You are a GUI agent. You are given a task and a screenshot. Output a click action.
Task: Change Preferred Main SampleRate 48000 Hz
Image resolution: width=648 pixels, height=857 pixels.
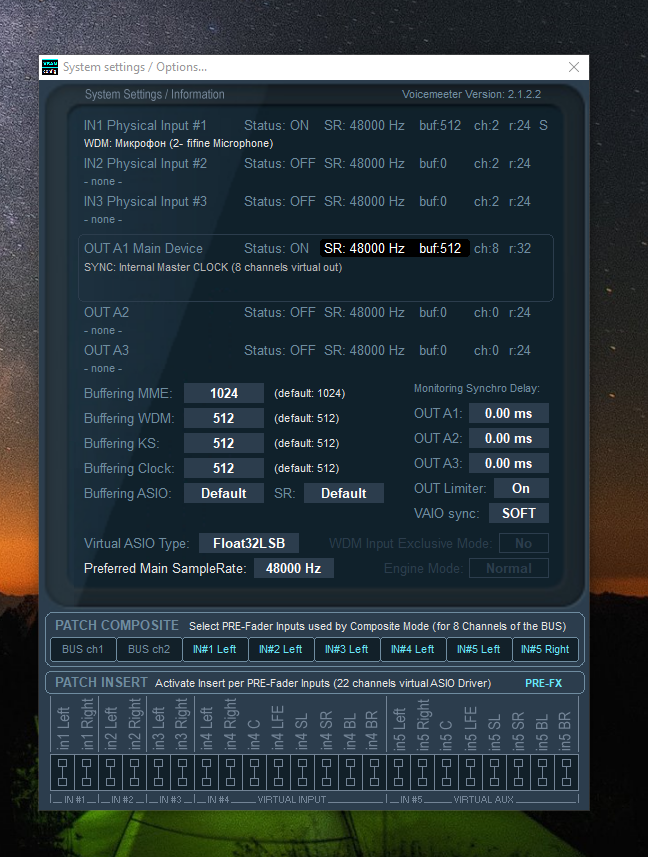pyautogui.click(x=293, y=568)
